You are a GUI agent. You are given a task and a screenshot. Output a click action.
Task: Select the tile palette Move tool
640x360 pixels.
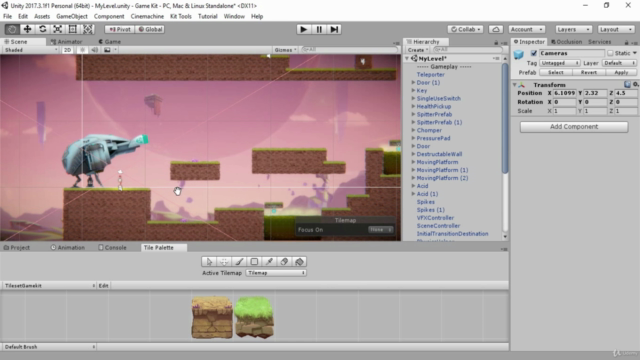pyautogui.click(x=224, y=262)
